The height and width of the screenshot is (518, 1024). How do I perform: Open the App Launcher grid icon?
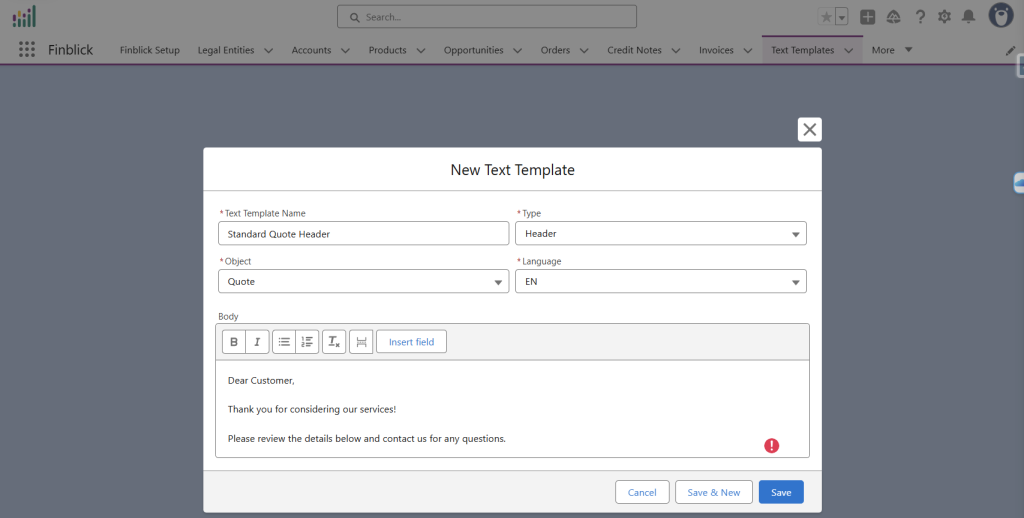pos(27,50)
